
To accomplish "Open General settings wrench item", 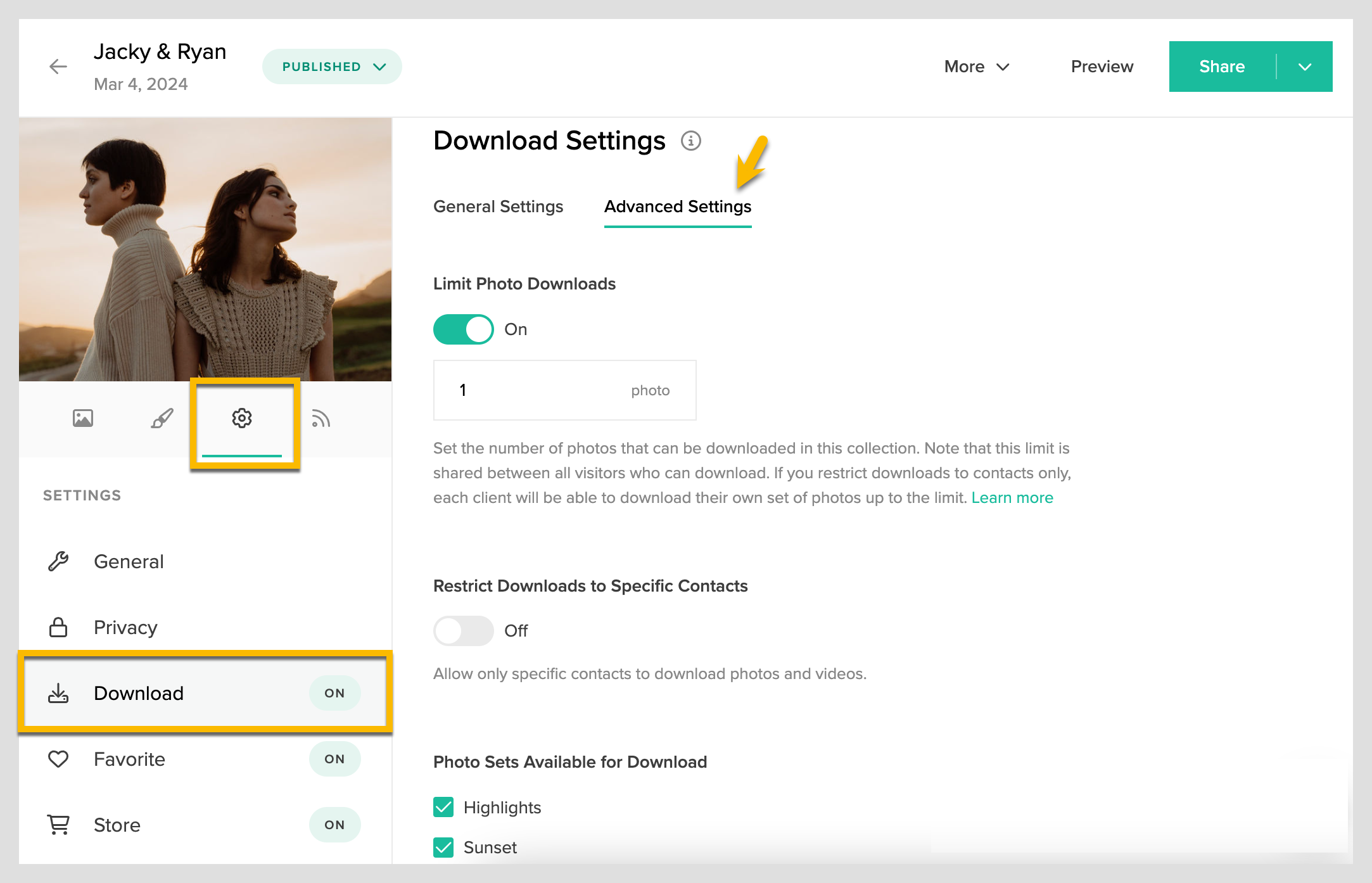I will coord(129,562).
